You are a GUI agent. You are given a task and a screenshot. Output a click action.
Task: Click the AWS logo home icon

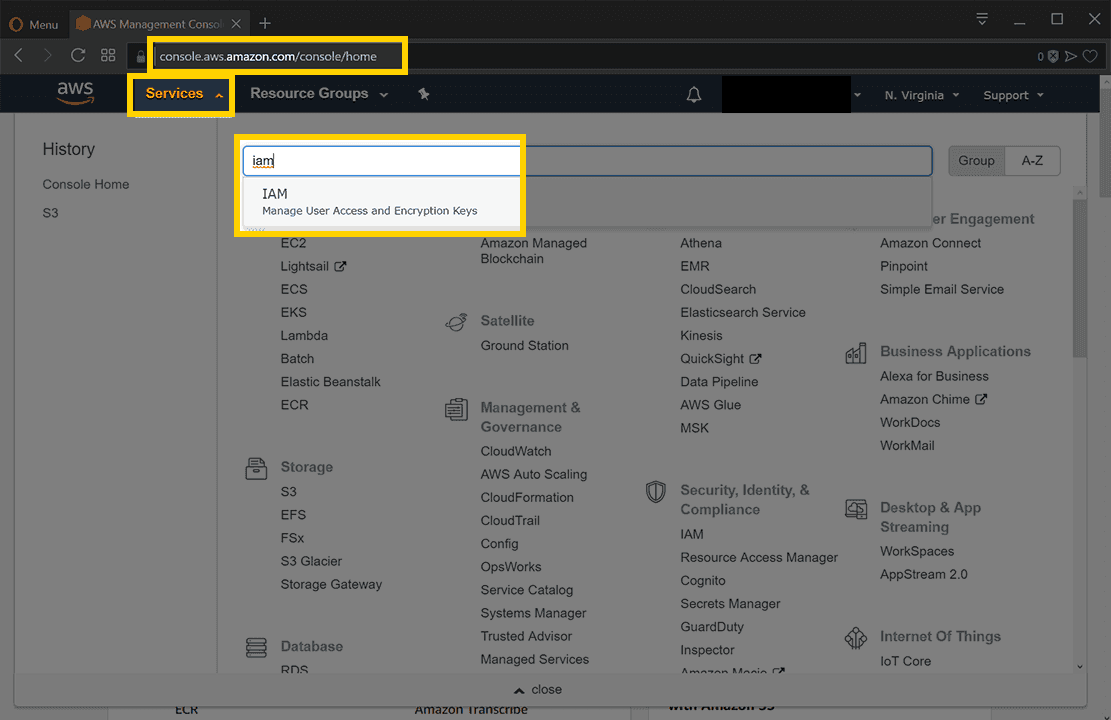(x=75, y=93)
